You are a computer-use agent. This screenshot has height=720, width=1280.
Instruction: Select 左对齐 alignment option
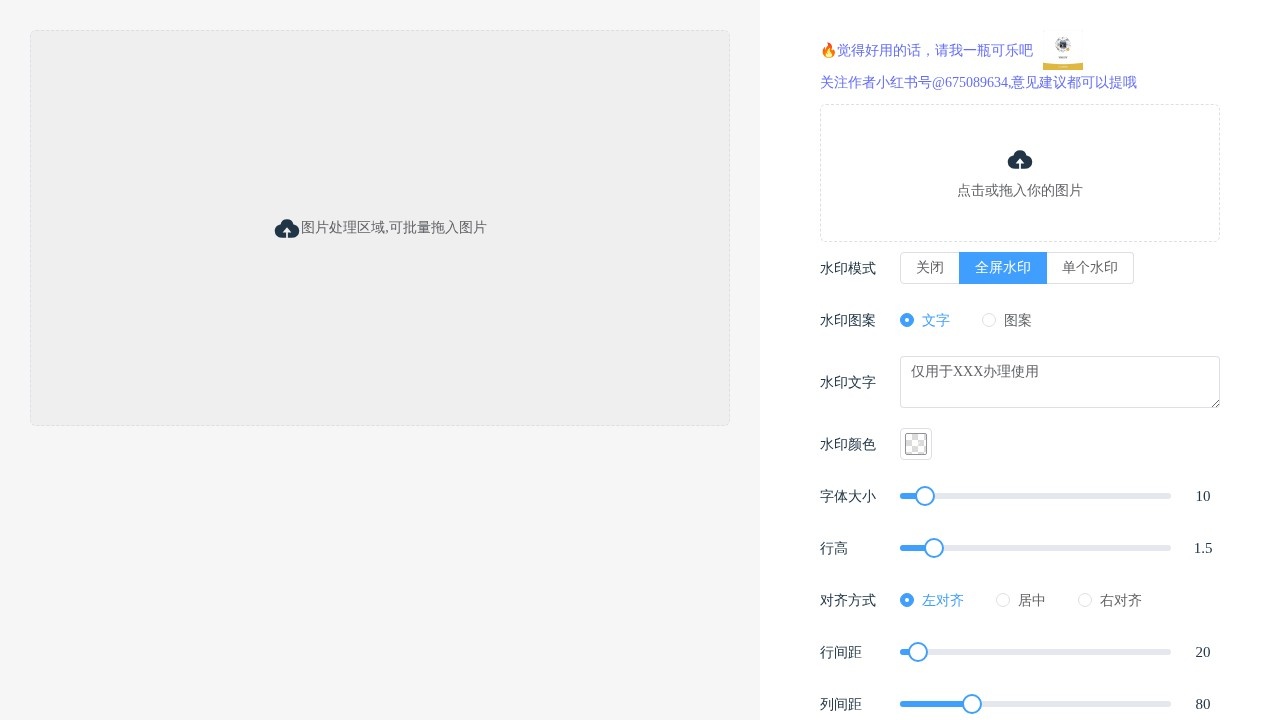pos(907,600)
